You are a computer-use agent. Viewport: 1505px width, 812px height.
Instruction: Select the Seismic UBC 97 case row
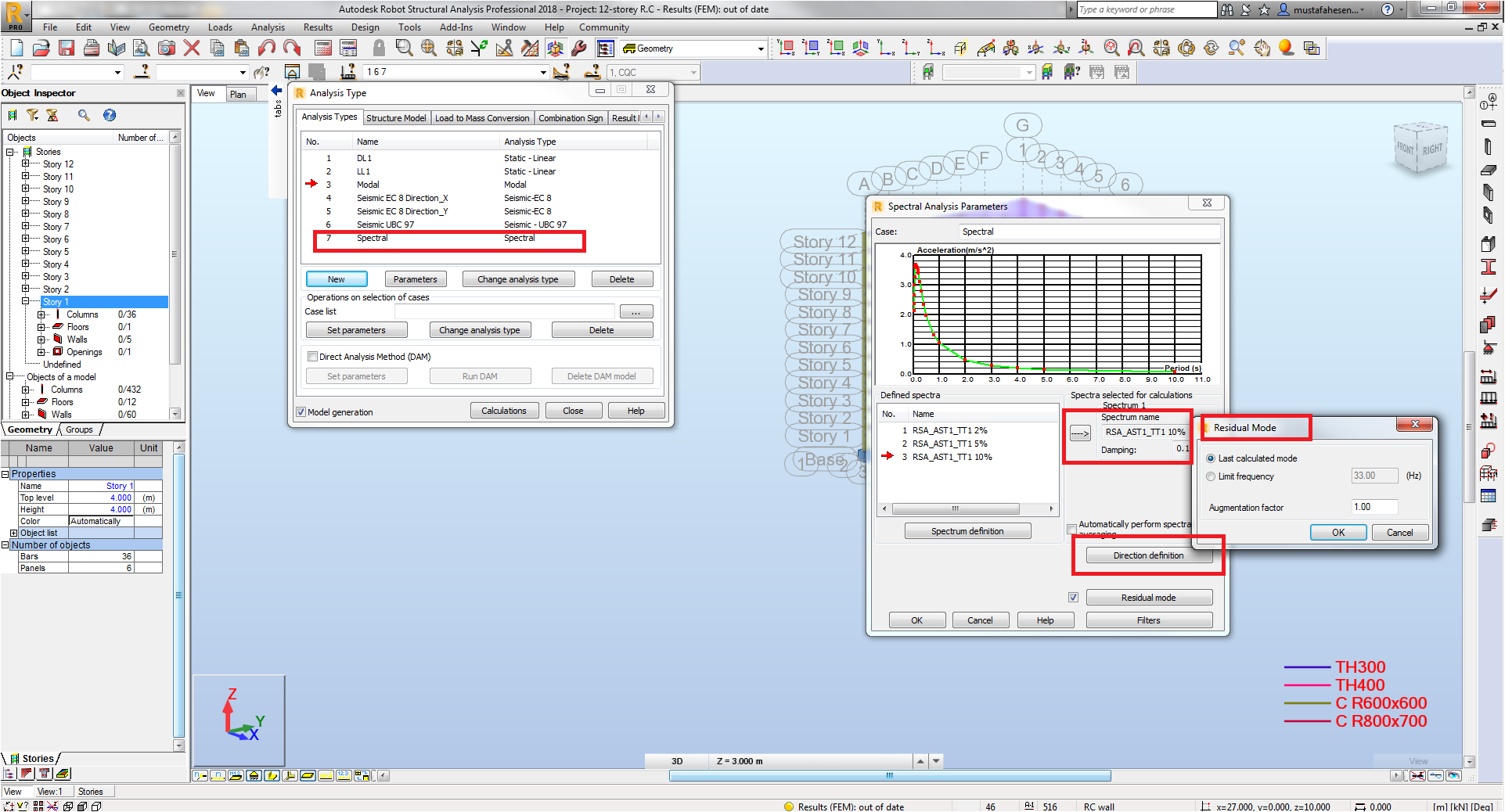click(x=480, y=225)
